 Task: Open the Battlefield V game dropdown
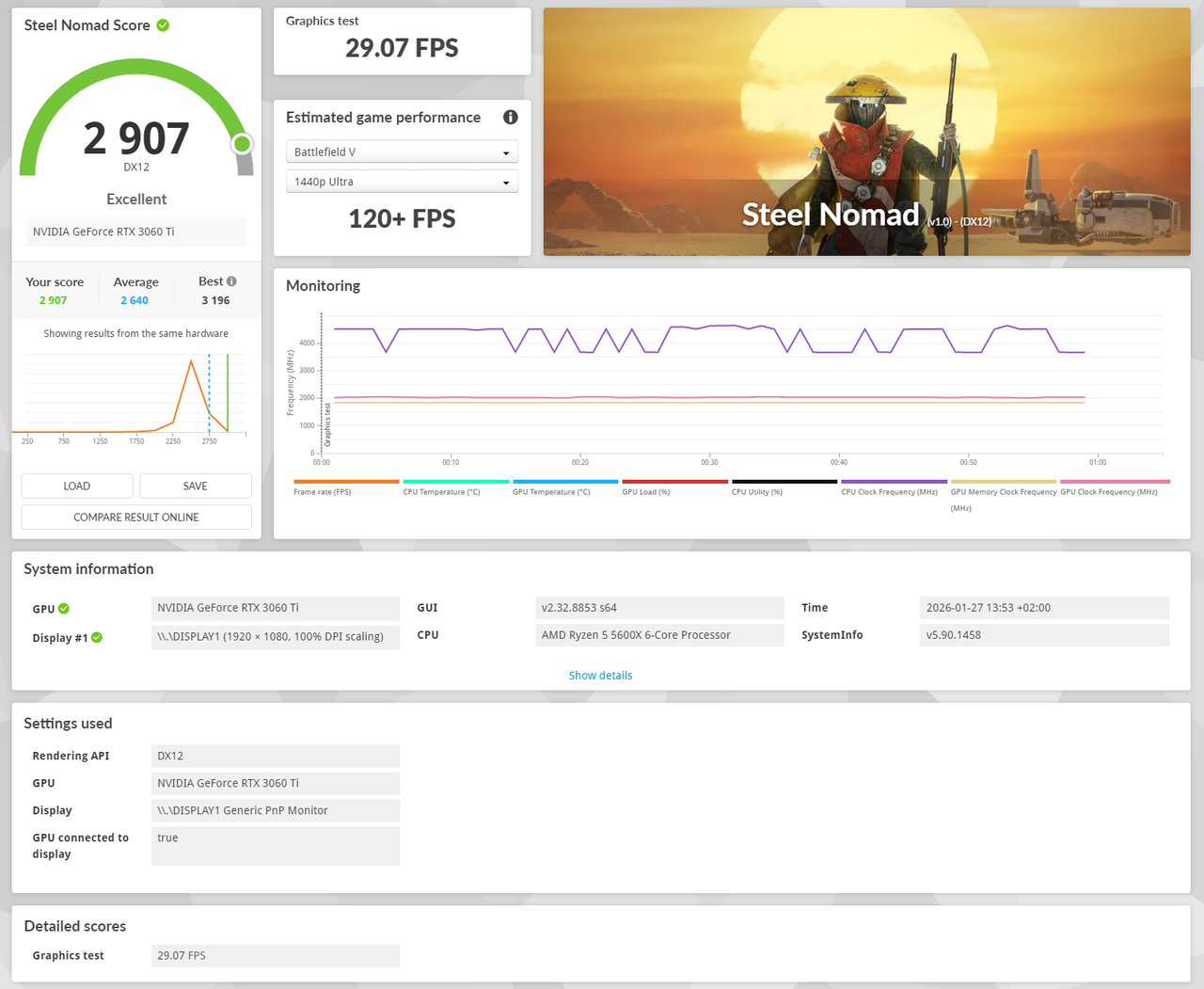pos(402,152)
